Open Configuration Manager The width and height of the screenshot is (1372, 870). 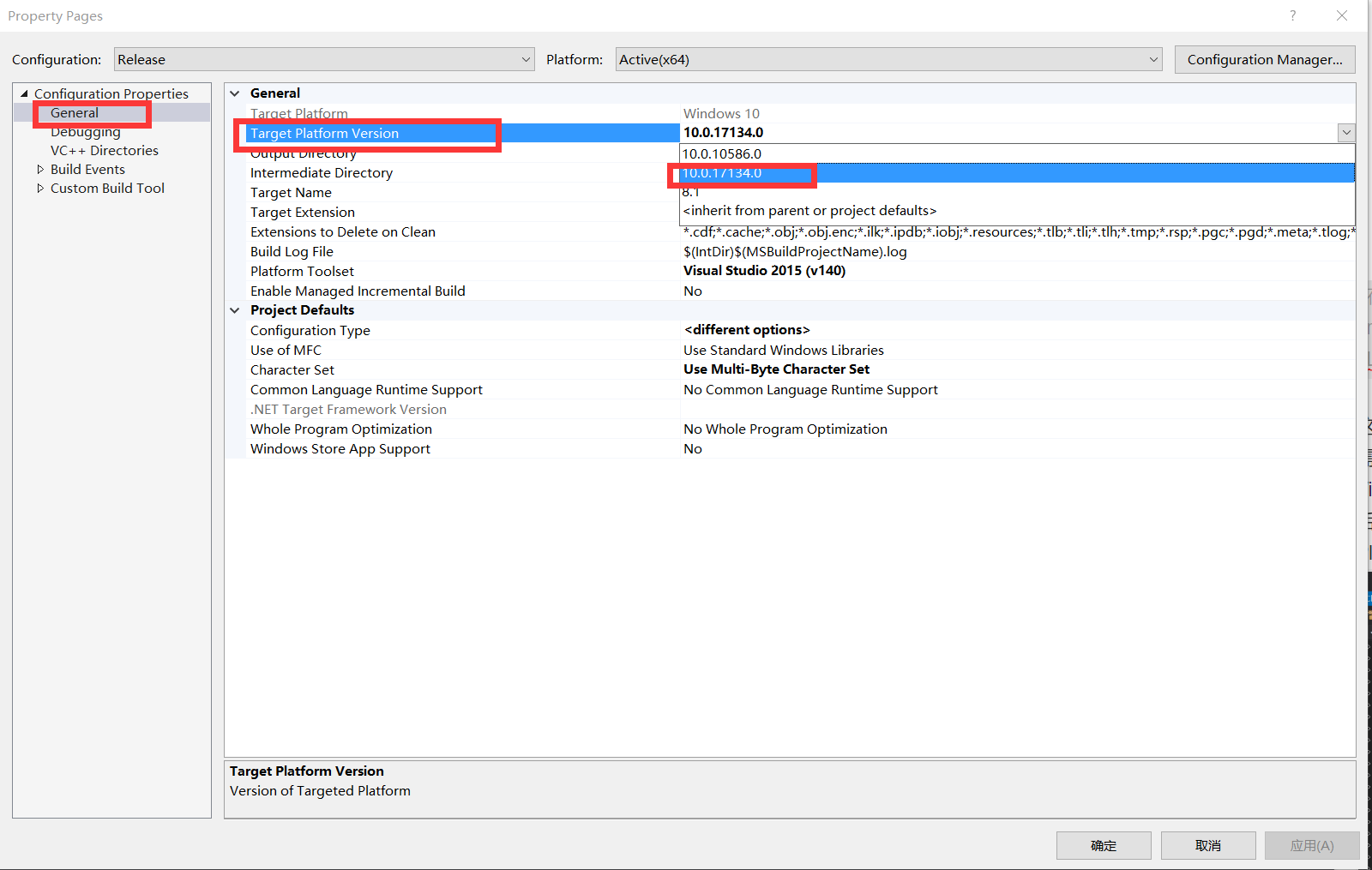pos(1264,59)
